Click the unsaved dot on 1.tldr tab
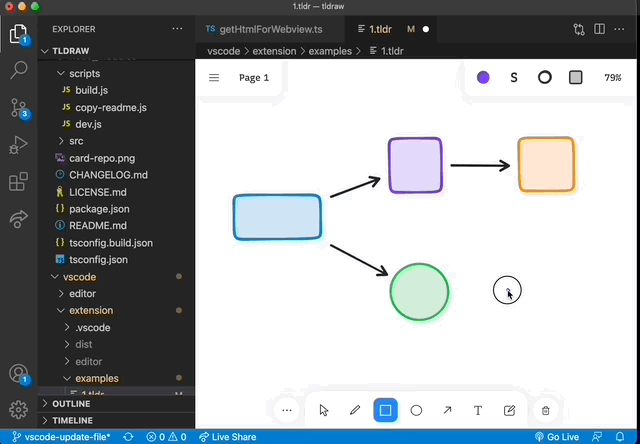The height and width of the screenshot is (444, 640). pyautogui.click(x=426, y=29)
